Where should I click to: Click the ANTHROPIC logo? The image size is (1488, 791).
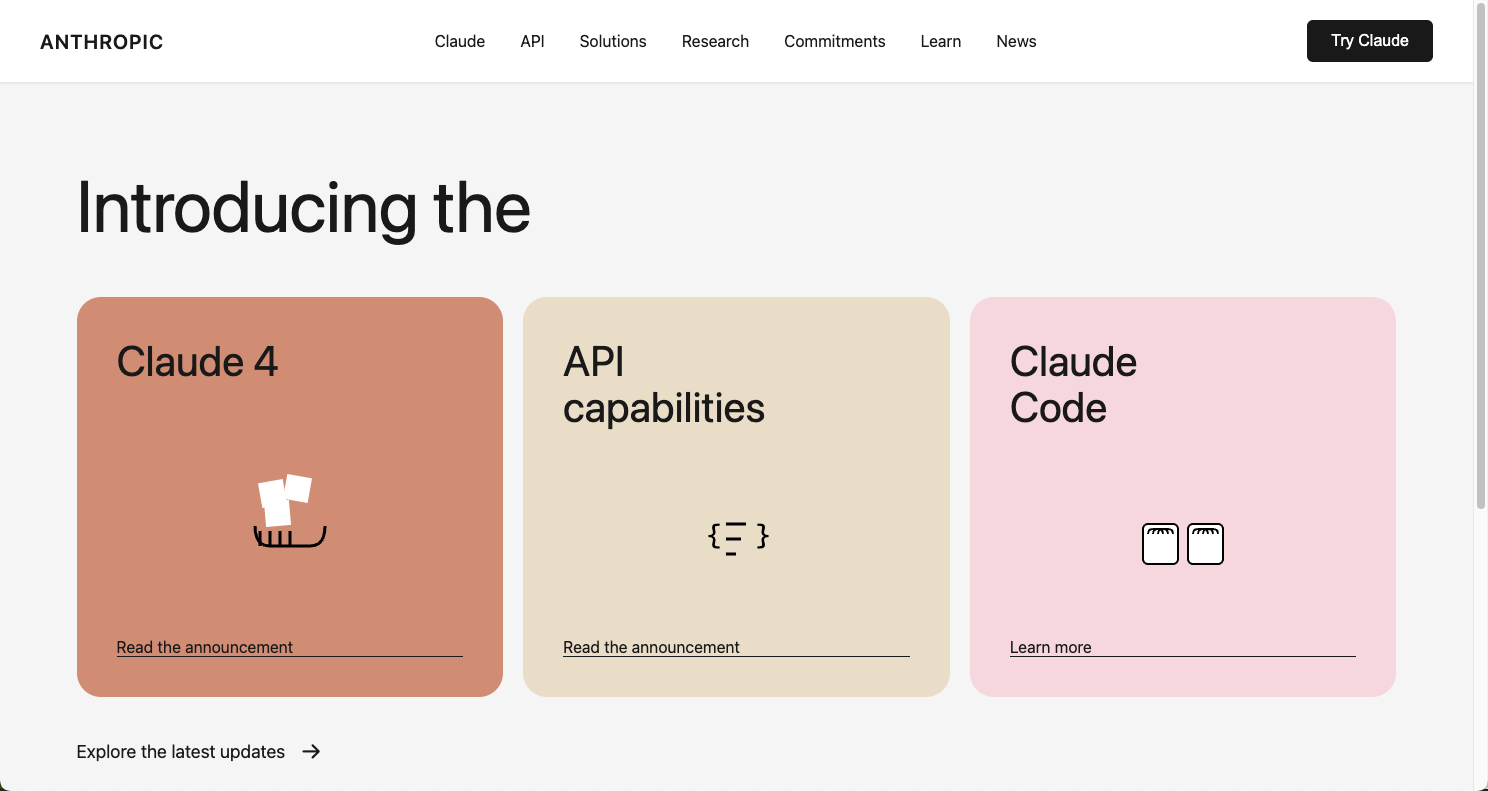coord(101,42)
